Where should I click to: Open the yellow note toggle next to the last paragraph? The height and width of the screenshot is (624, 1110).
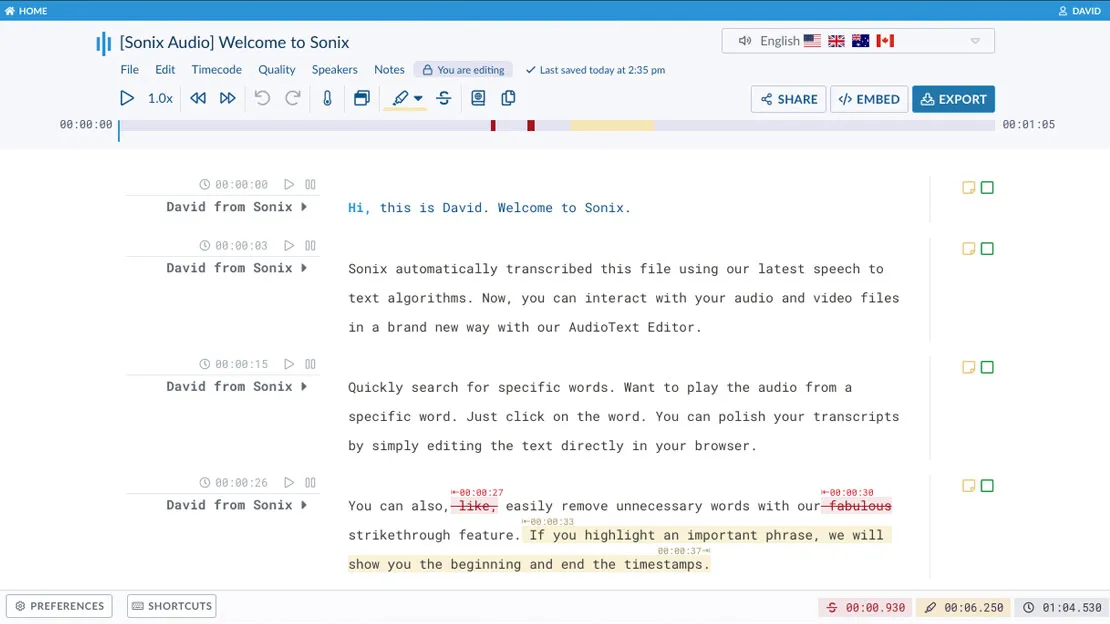coord(968,485)
